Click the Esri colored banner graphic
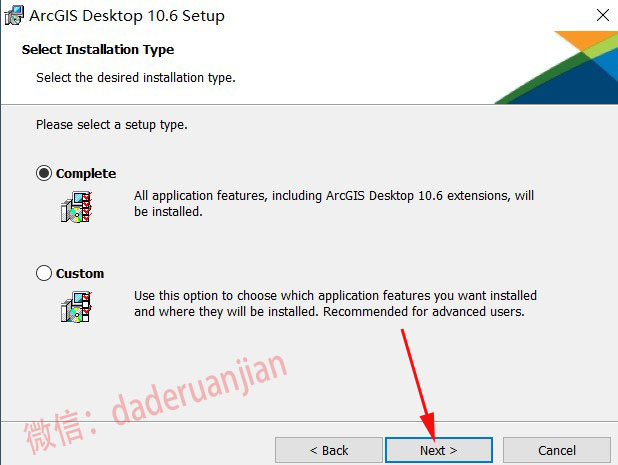The height and width of the screenshot is (465, 618). tap(556, 67)
